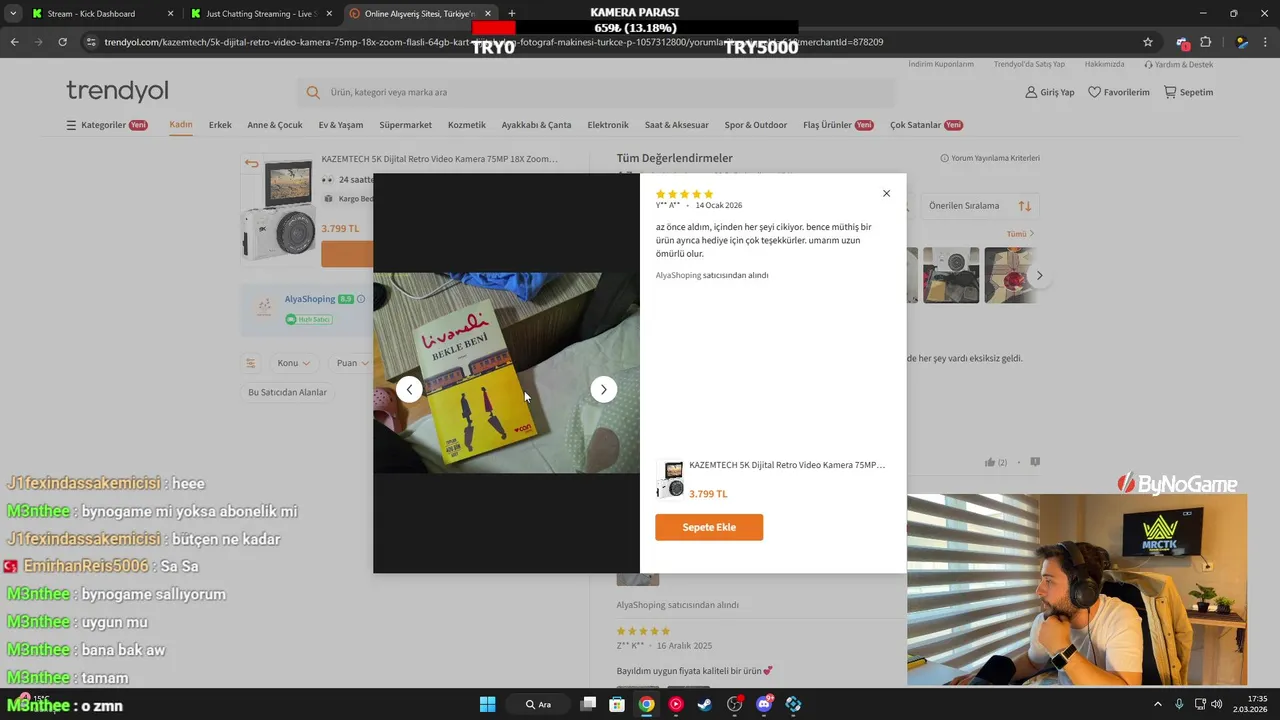Open the KAZEMTECH product link in popup
1280x720 pixels.
tap(787, 465)
